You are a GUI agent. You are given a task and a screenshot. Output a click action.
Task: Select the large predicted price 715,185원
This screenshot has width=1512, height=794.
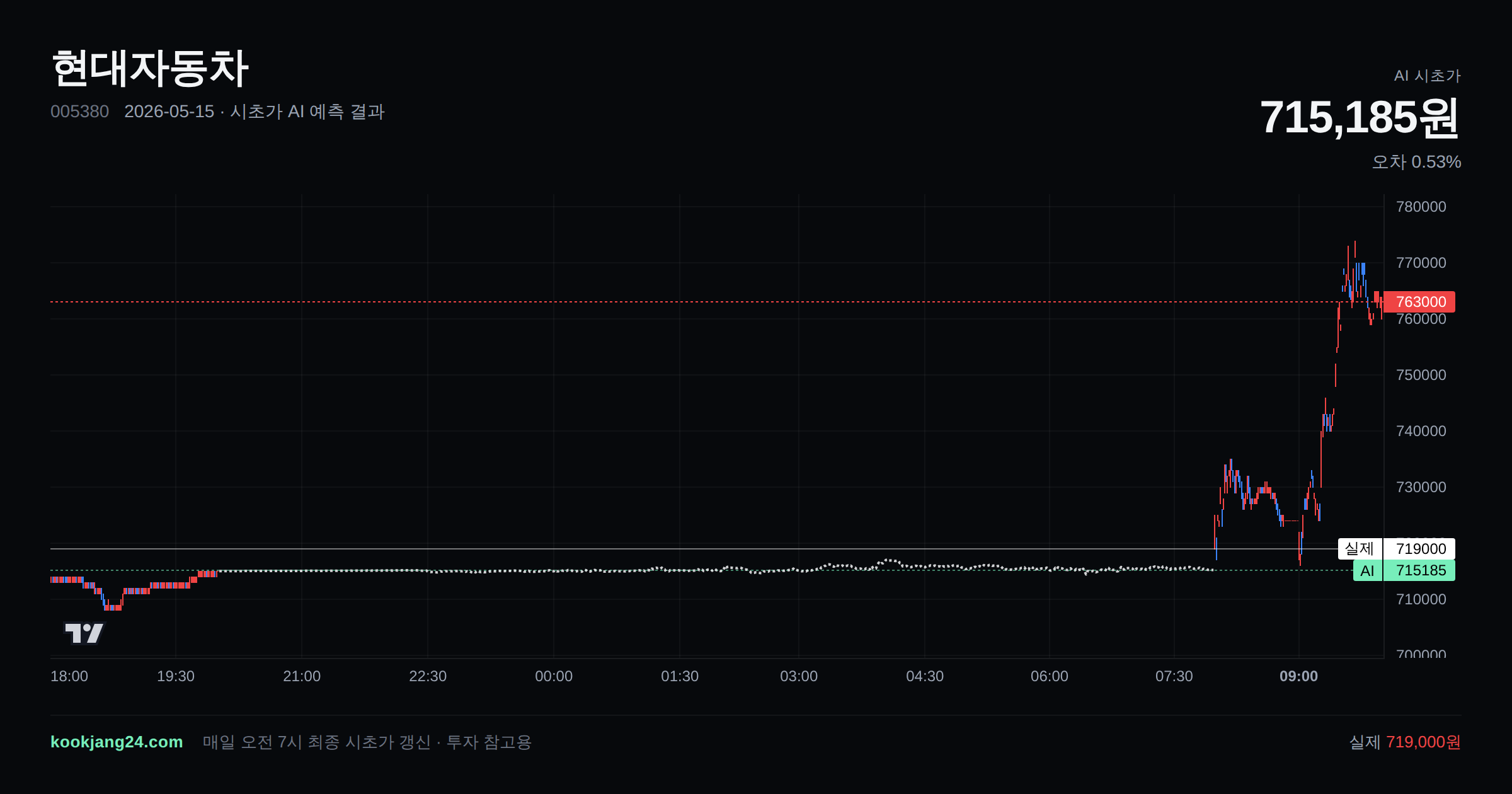(1360, 118)
